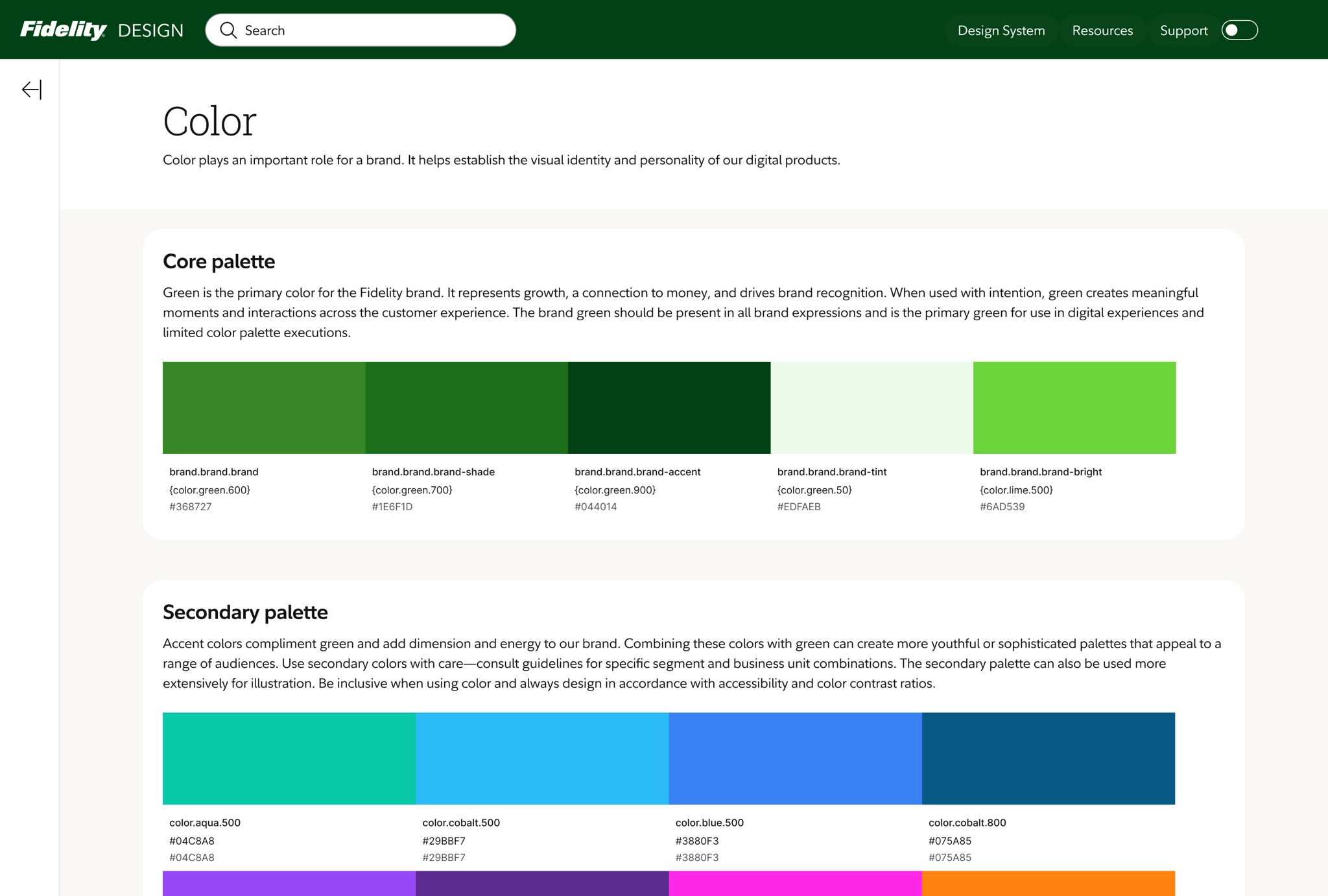Click the Fidelity logo
1328x896 pixels.
(x=63, y=30)
